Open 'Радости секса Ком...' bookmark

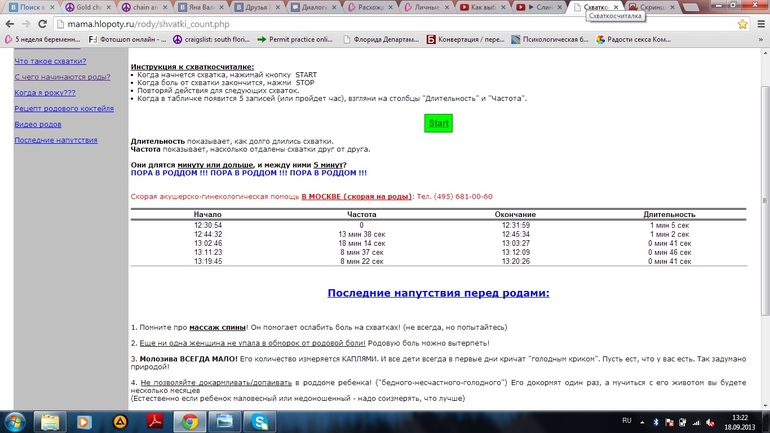tap(633, 39)
